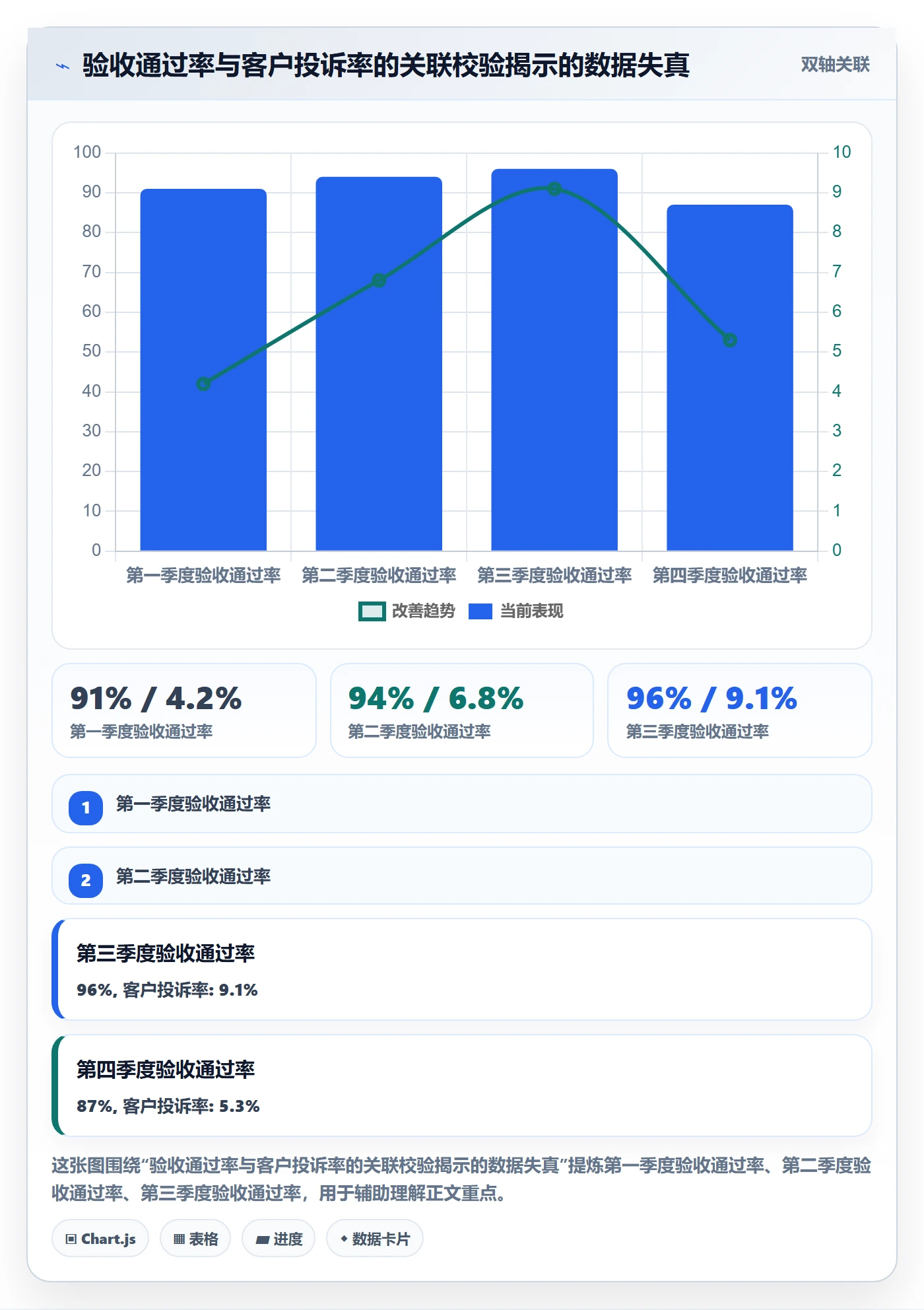Screen dimensions: 924x1310
Task: Click the 改善趋势 legend label
Action: [x=424, y=611]
